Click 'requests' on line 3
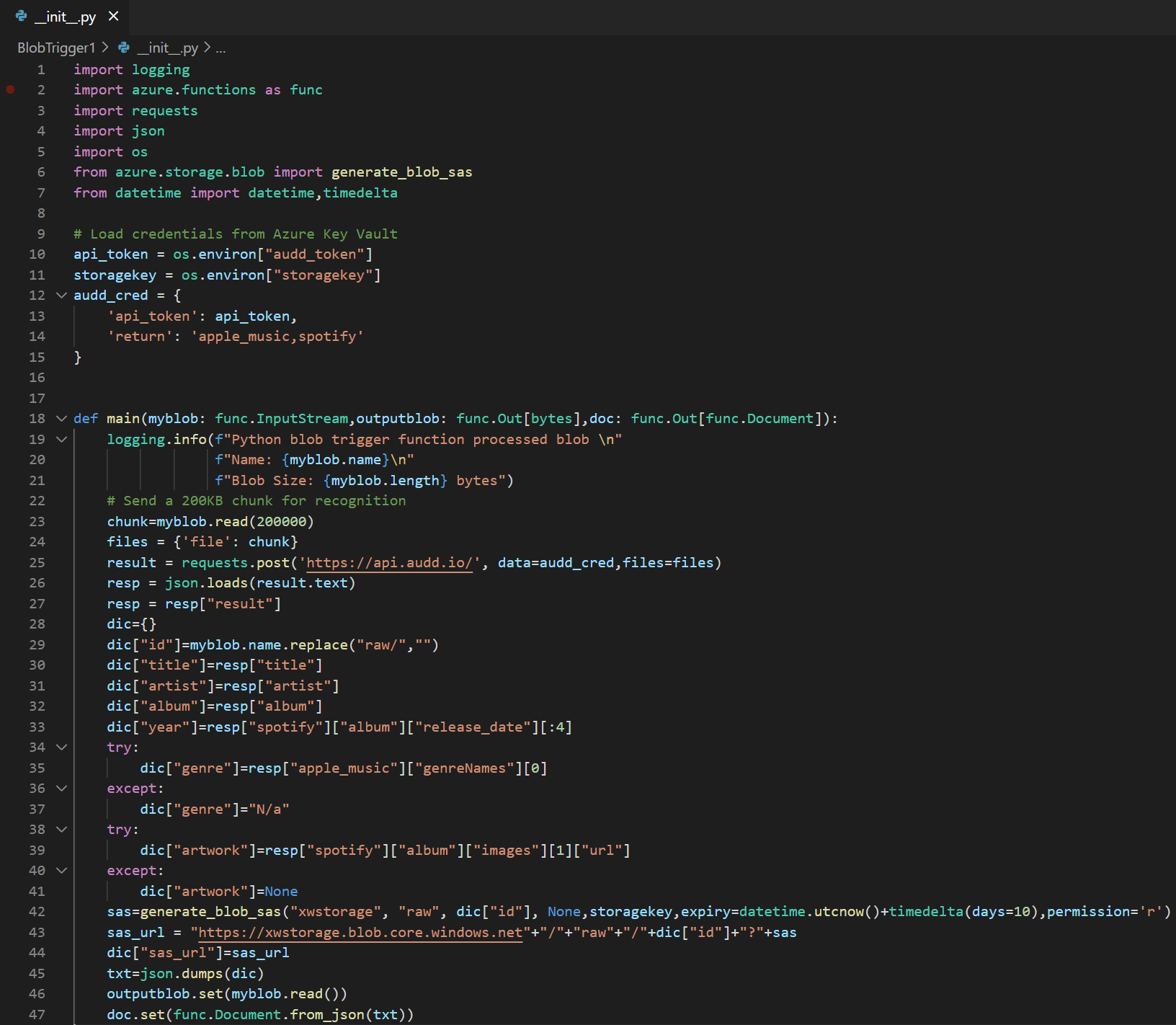This screenshot has height=1025, width=1176. click(165, 110)
